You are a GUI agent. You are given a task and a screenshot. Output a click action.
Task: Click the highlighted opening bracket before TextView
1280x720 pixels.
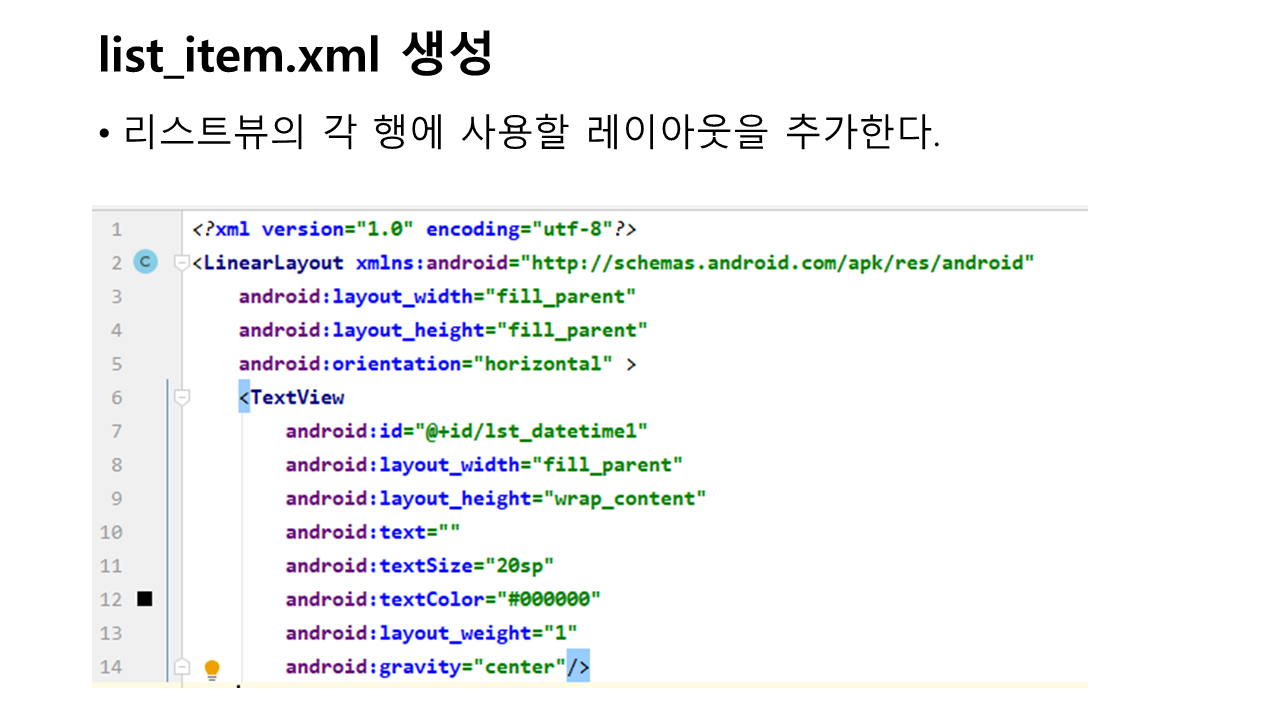(244, 397)
